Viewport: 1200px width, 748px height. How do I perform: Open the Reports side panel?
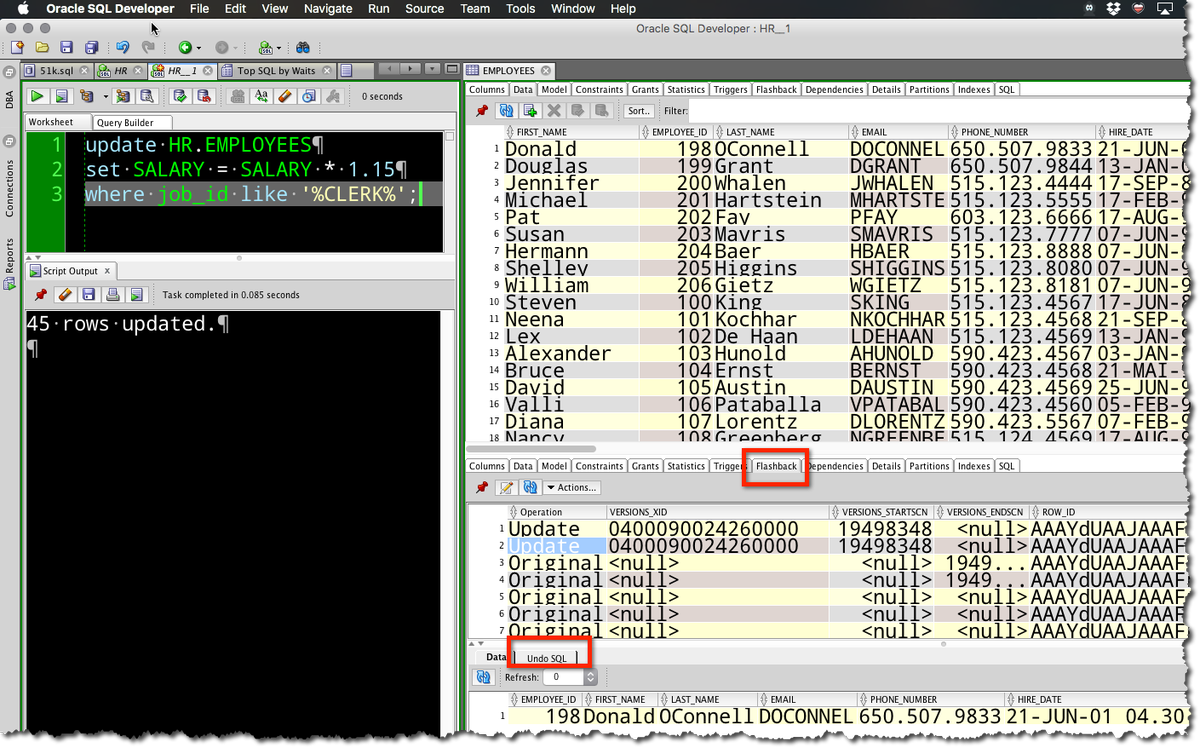pos(10,263)
